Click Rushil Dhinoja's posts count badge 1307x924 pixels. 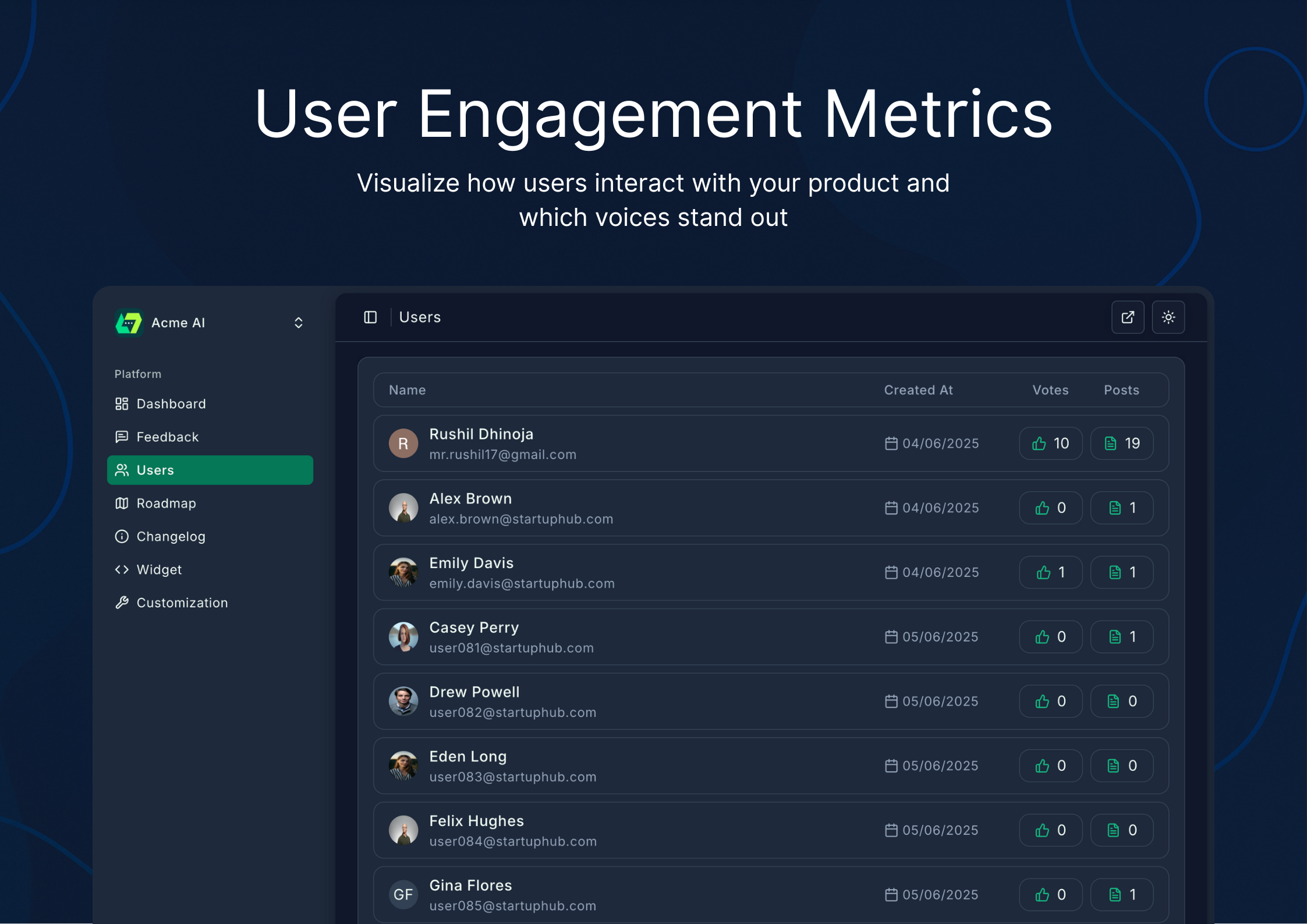tap(1121, 444)
